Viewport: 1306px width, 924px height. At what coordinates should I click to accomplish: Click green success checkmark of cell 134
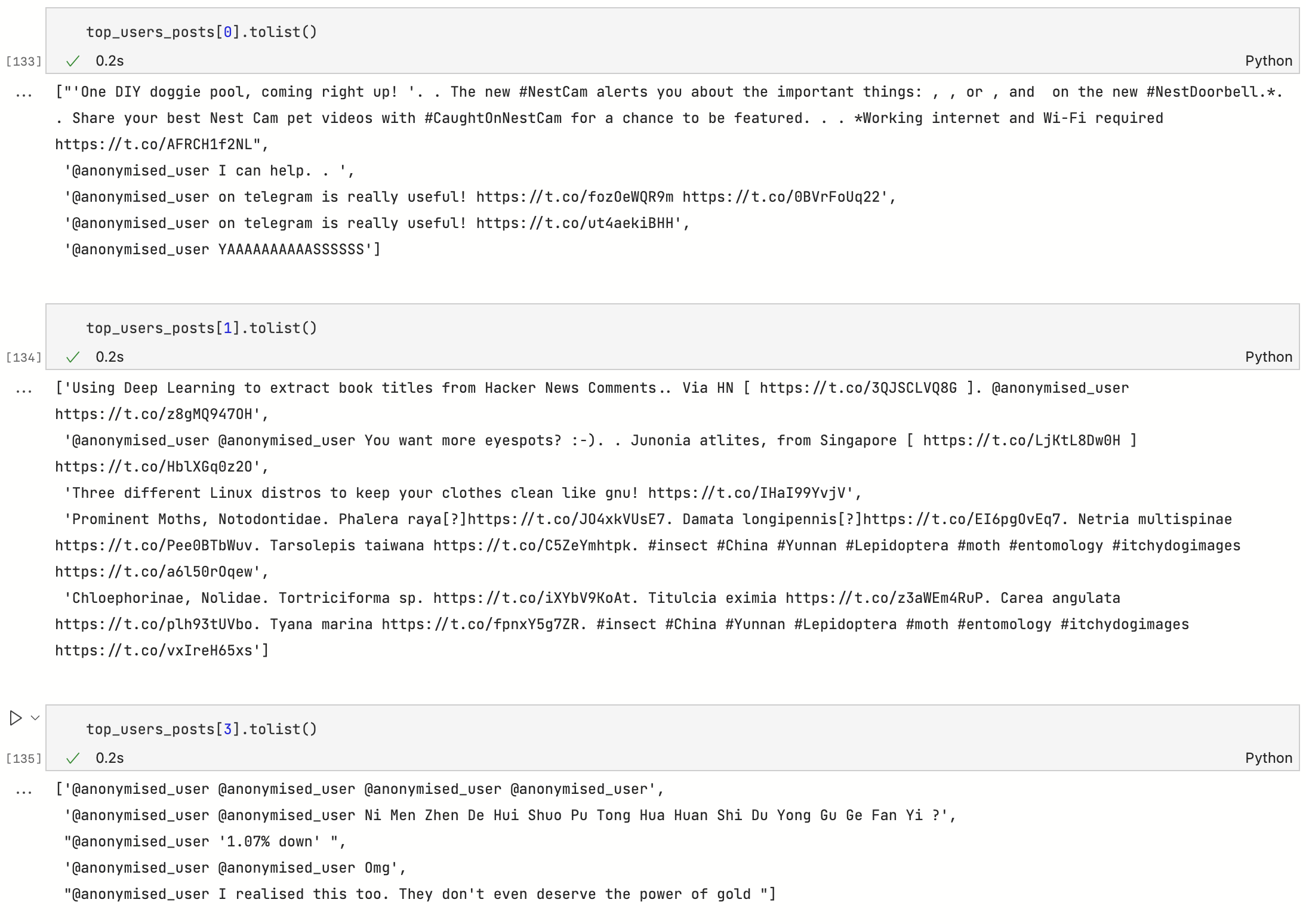pos(73,357)
